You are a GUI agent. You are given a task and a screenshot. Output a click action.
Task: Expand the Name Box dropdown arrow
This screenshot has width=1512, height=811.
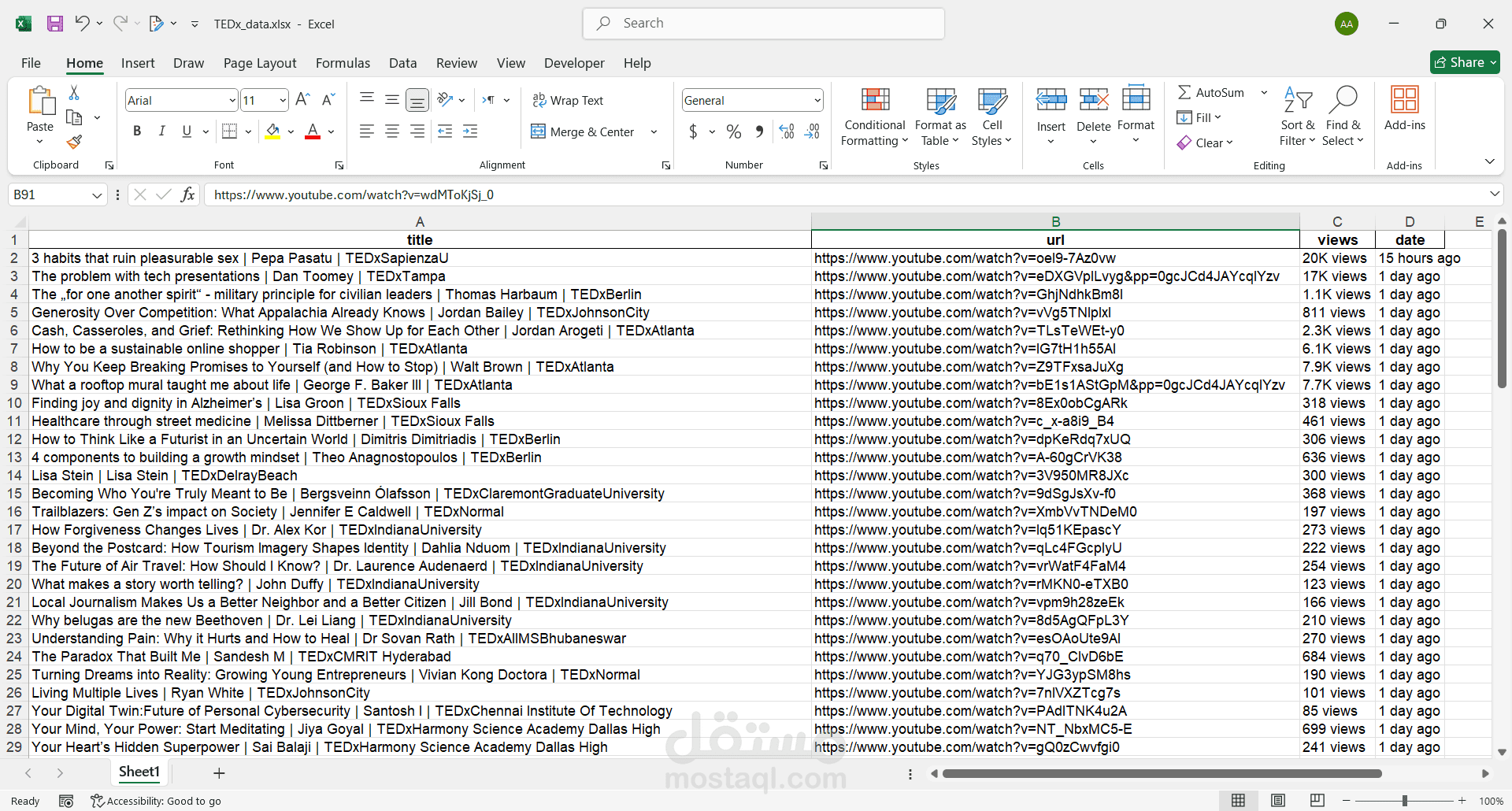[x=97, y=194]
